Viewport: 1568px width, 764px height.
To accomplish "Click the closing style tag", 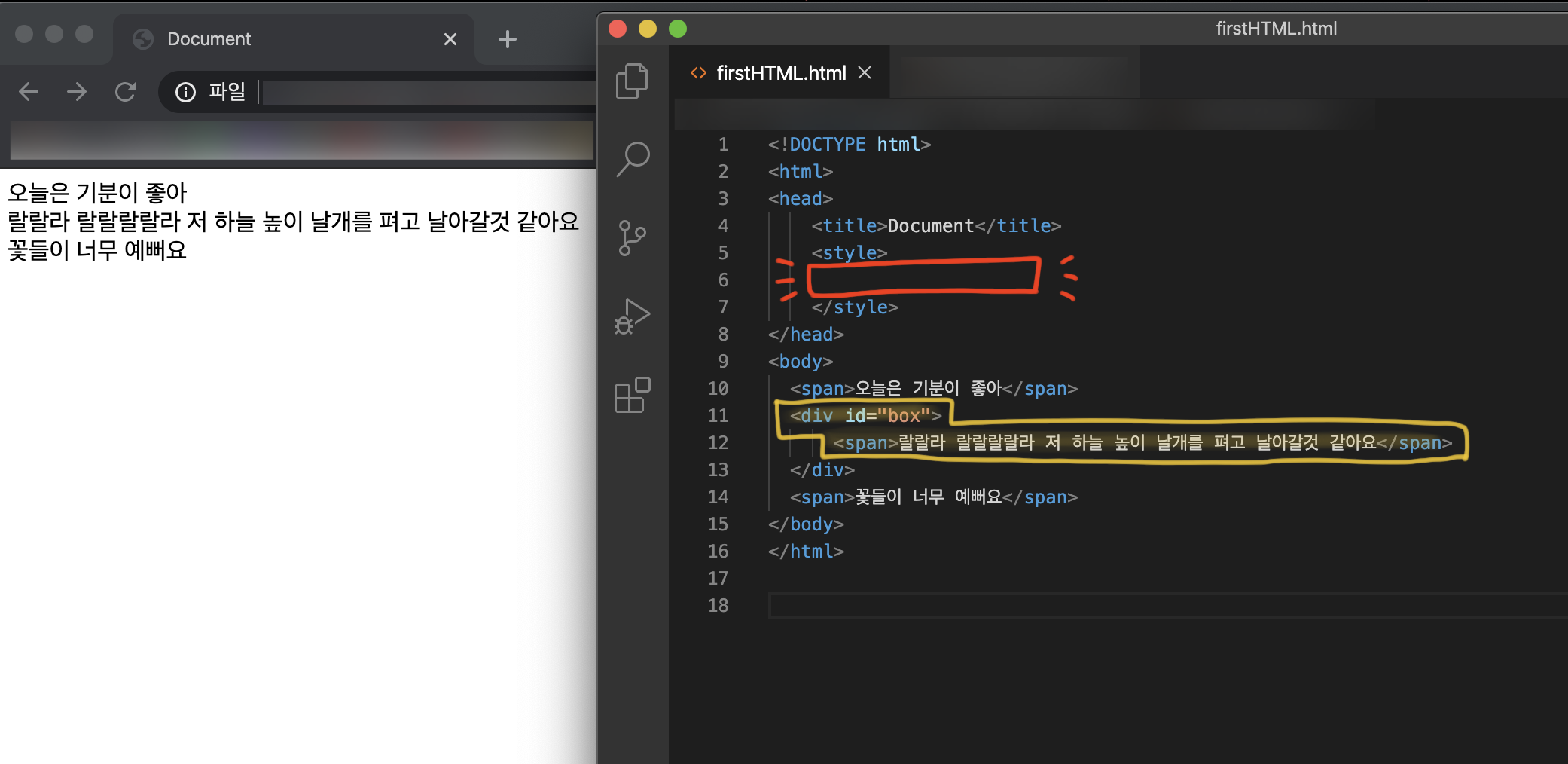I will coord(855,307).
